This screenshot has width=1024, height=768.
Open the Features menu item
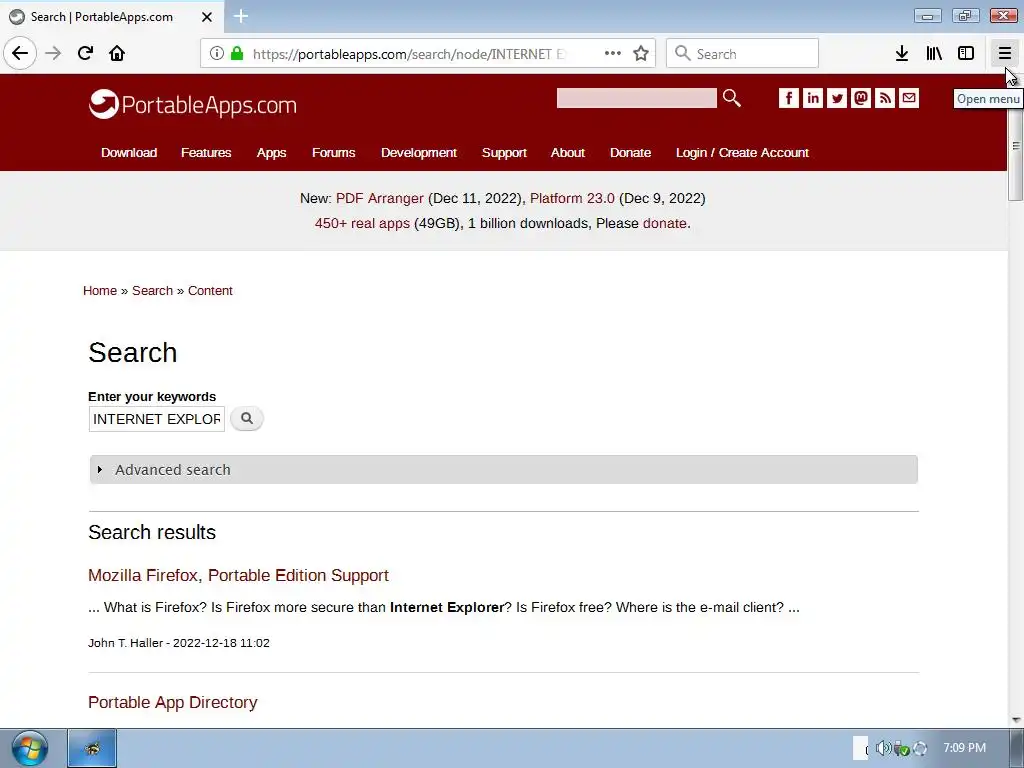[206, 152]
